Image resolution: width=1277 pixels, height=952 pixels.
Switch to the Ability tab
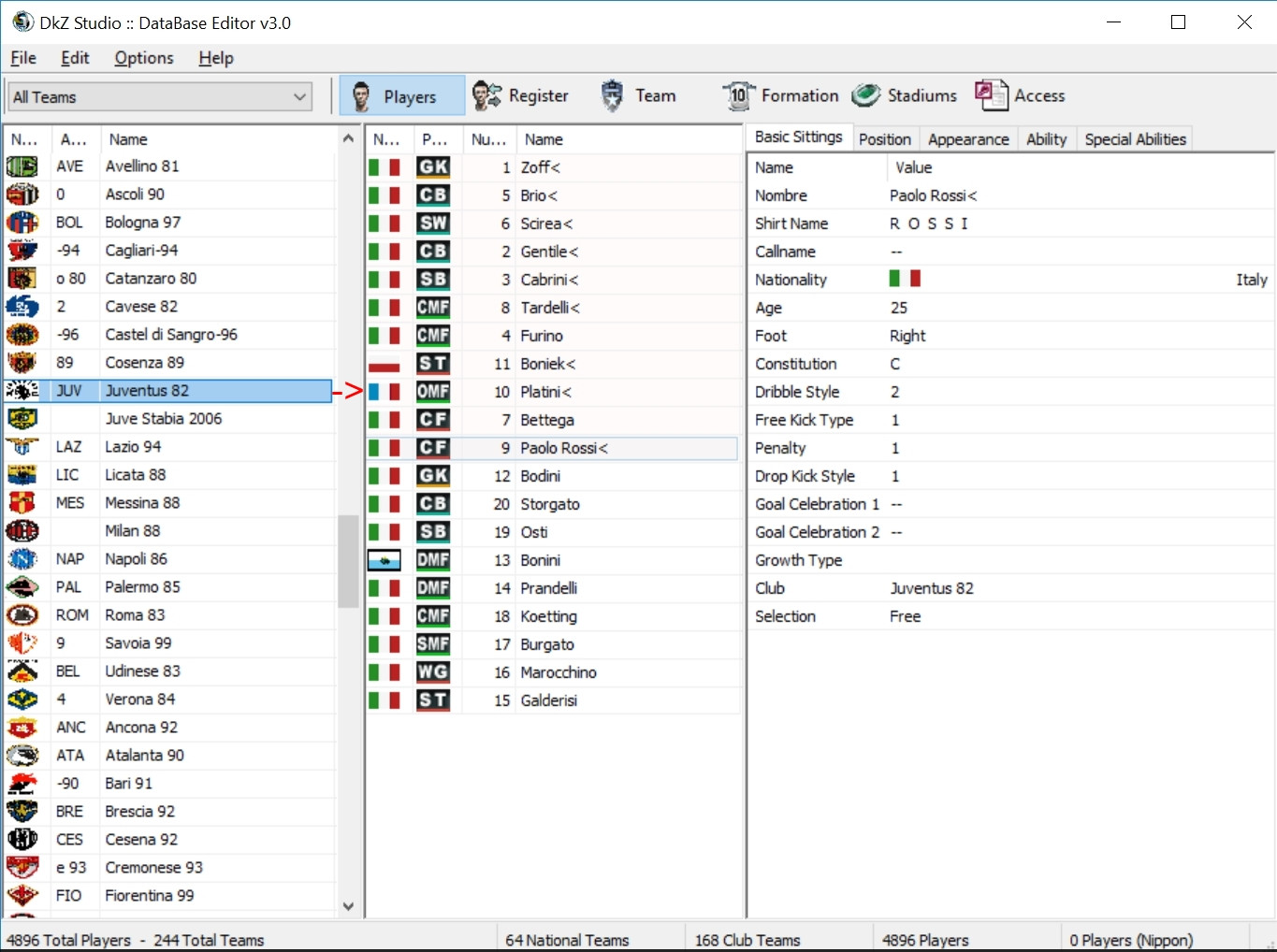1046,139
